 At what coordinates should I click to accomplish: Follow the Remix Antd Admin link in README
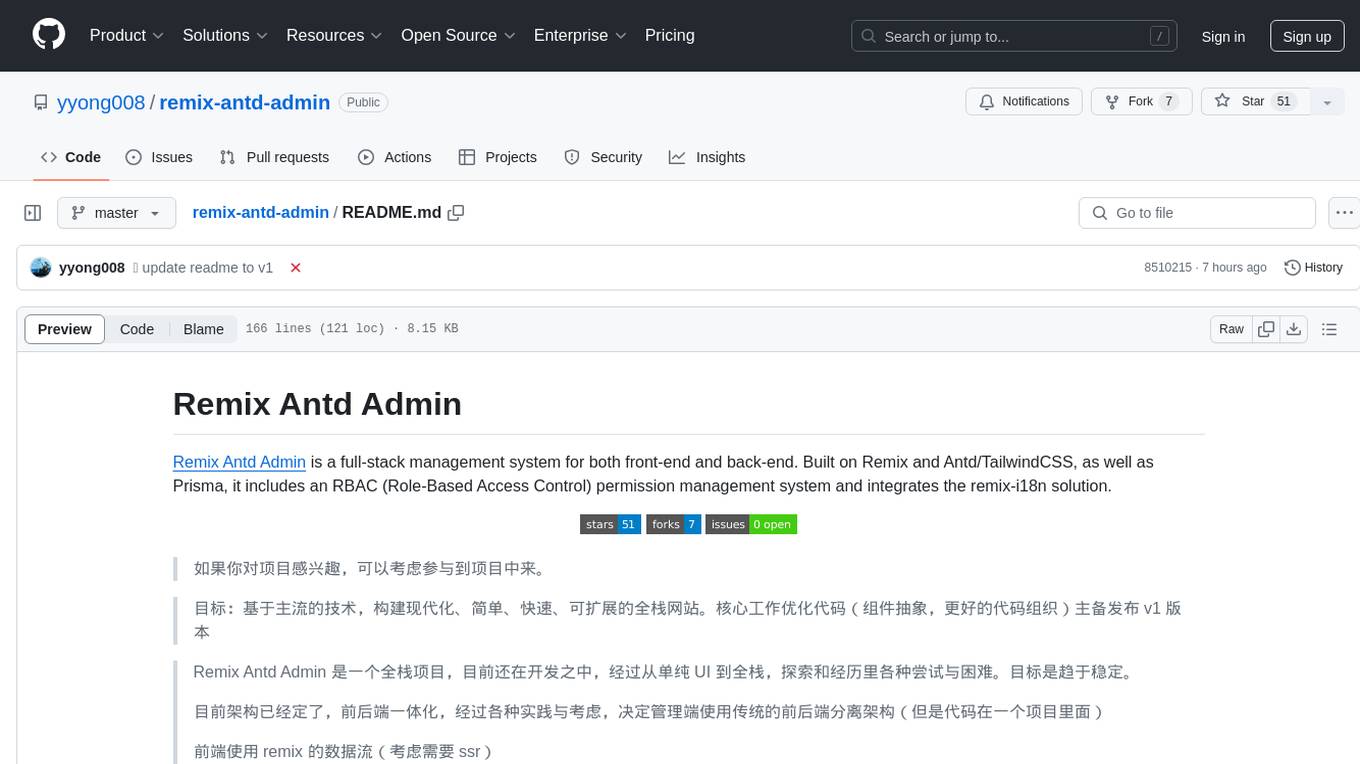click(239, 462)
